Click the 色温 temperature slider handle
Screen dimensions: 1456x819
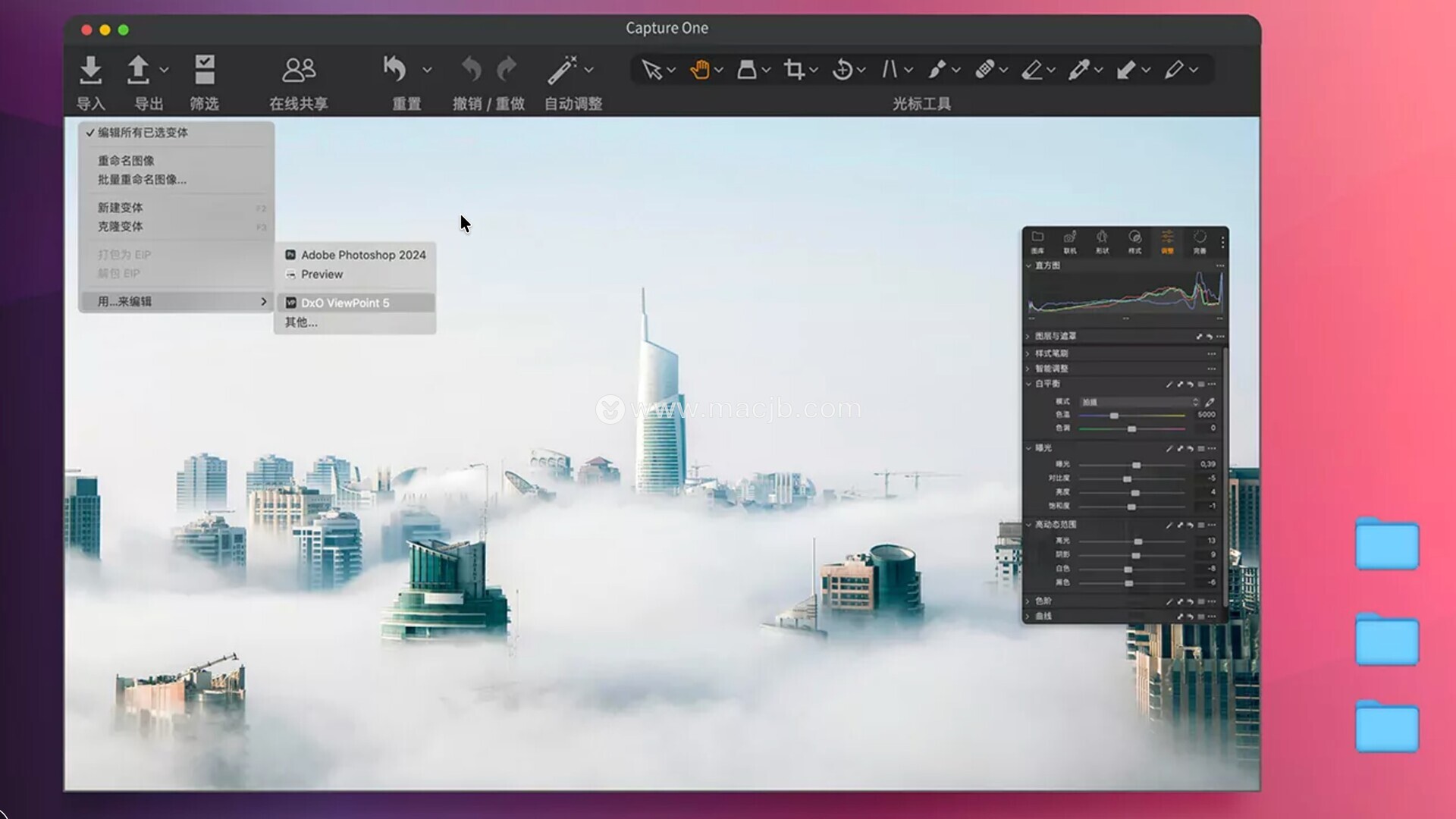[1114, 416]
